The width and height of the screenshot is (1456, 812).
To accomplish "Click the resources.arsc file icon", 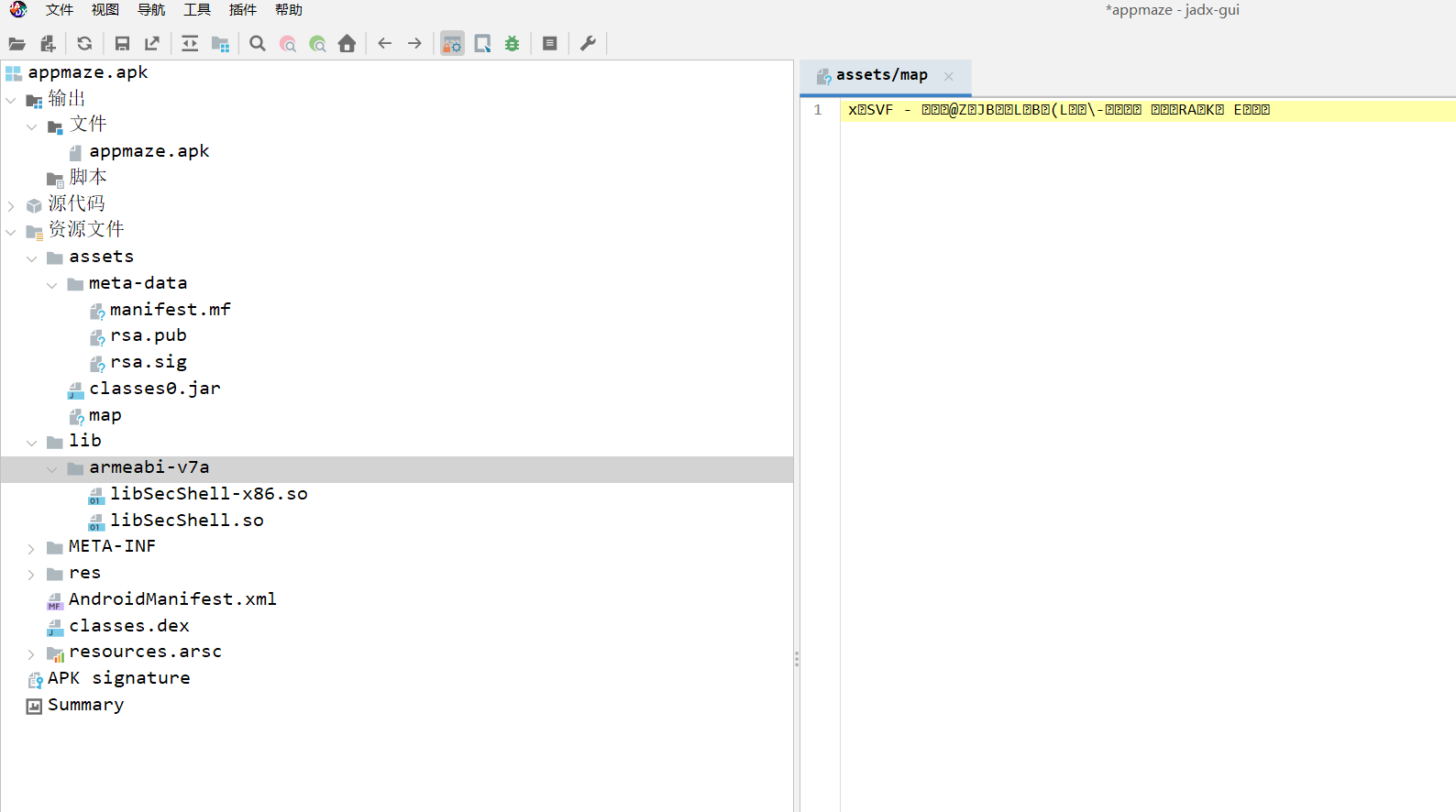I will coord(55,653).
